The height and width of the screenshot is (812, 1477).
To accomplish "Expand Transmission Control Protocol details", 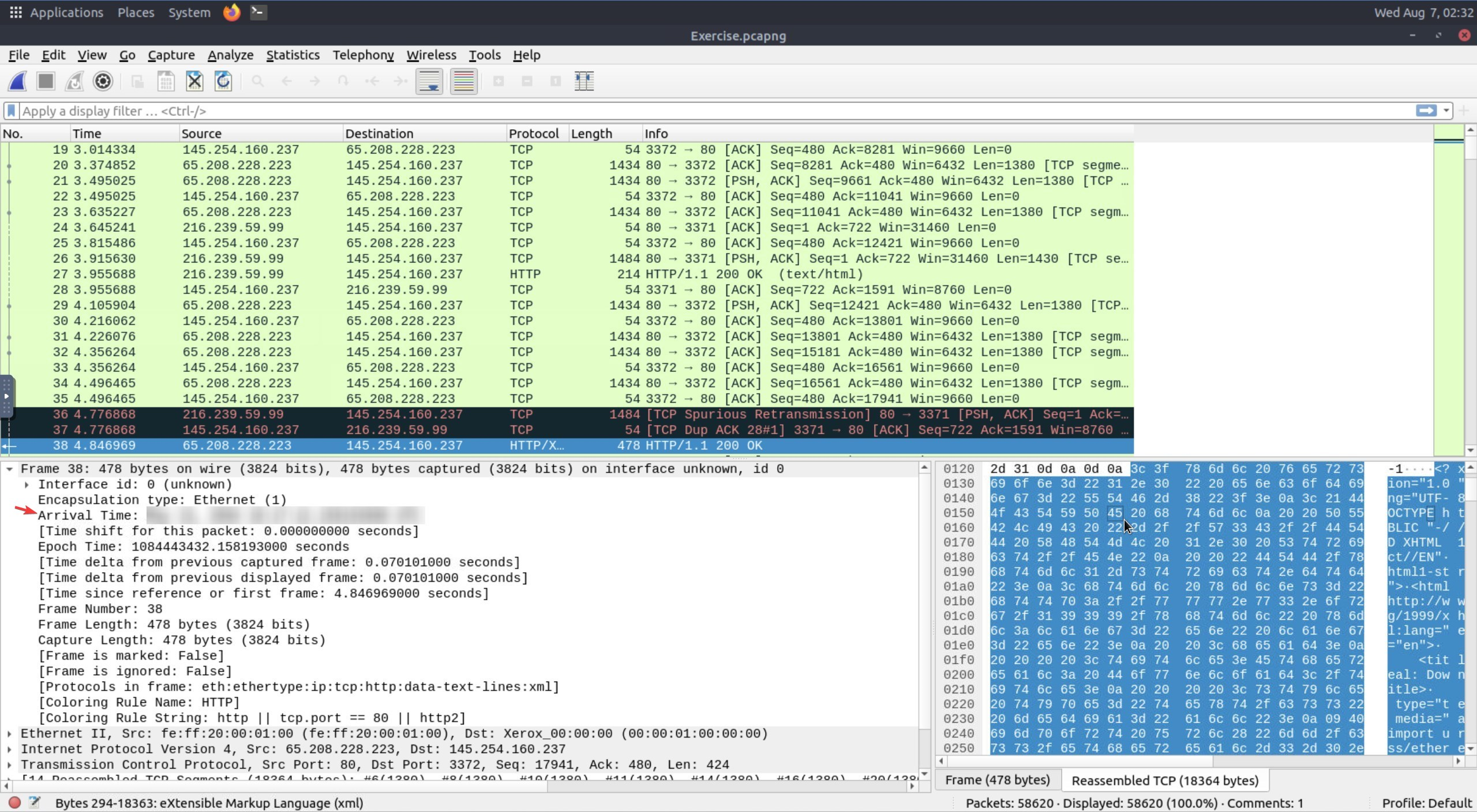I will 10,765.
